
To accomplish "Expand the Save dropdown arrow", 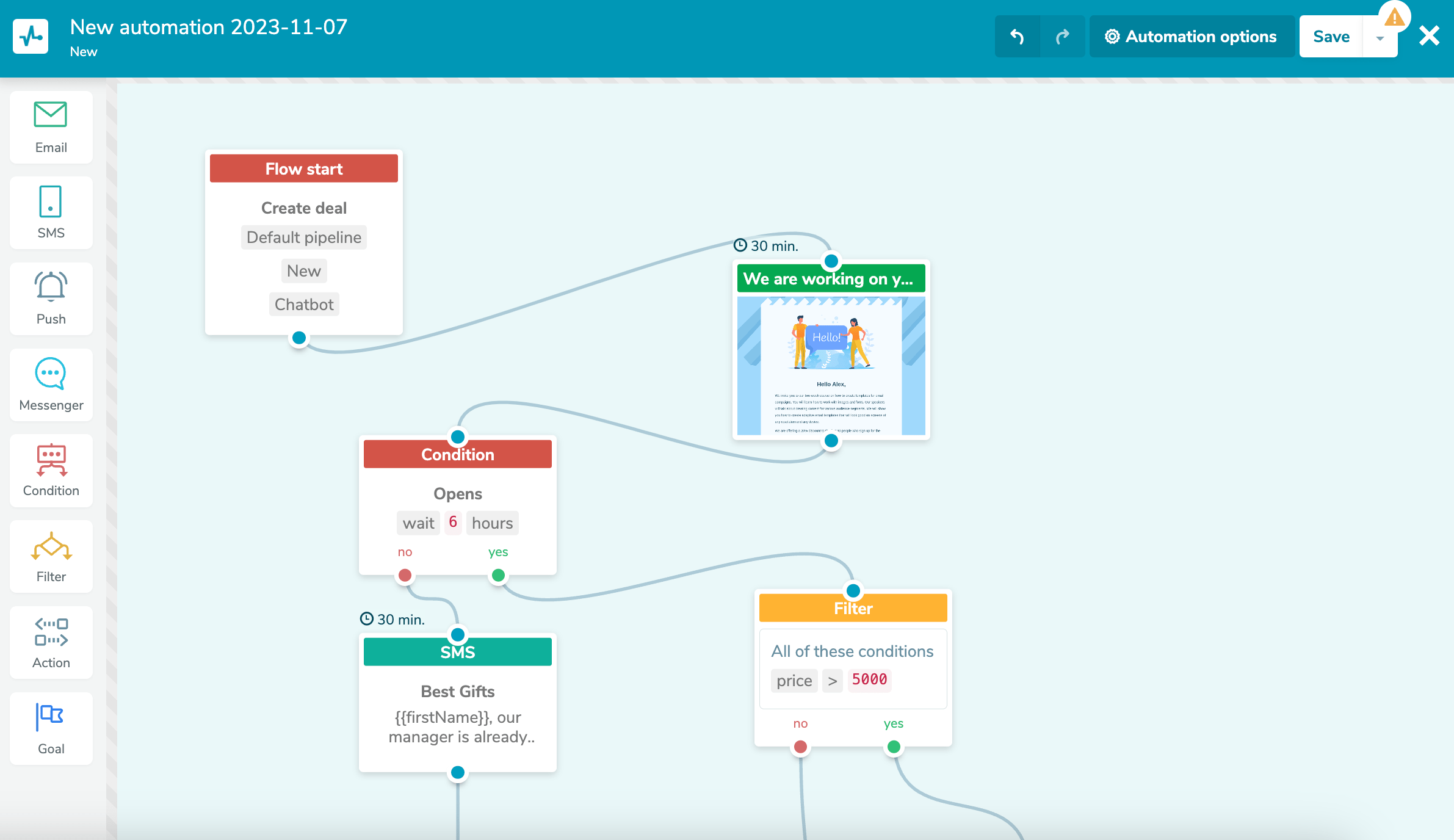I will pyautogui.click(x=1380, y=38).
